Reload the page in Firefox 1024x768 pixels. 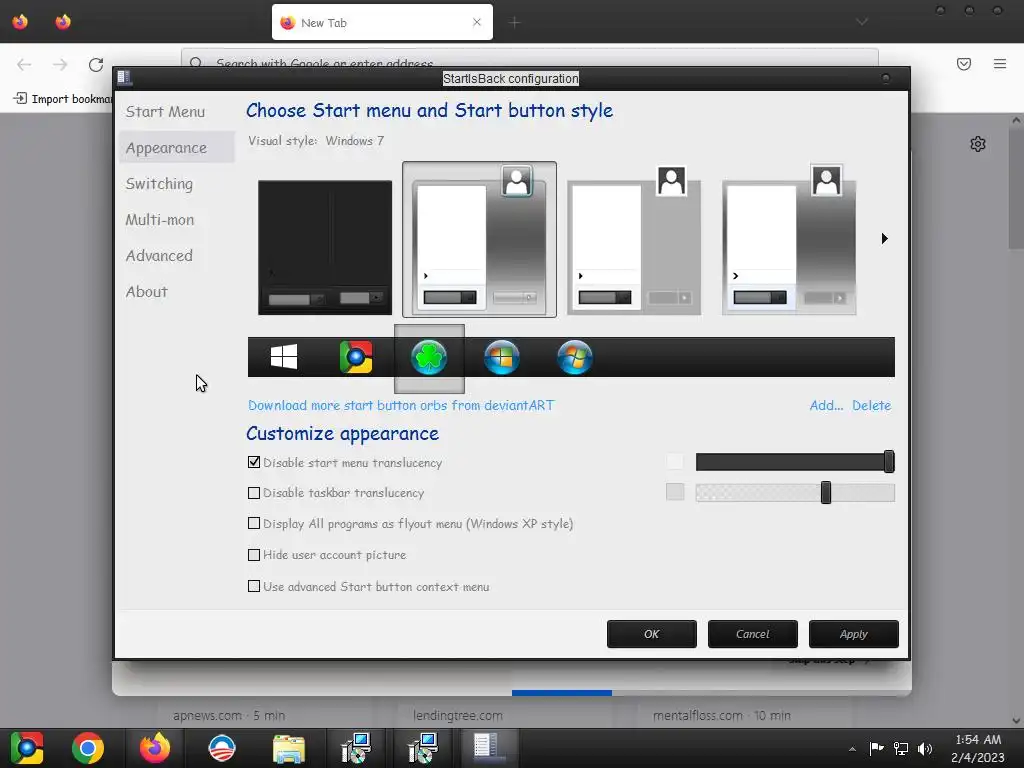[x=96, y=64]
